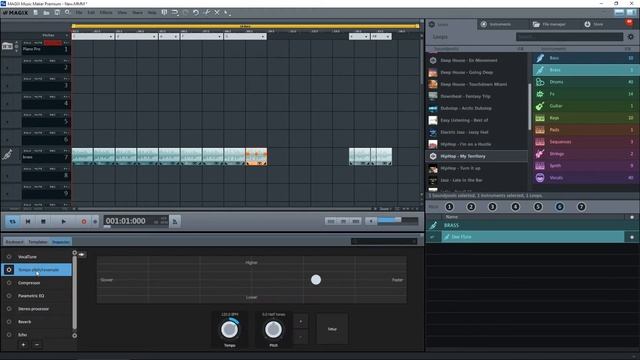This screenshot has height=360, width=640.
Task: Click the red Record transport button
Action: (x=84, y=221)
